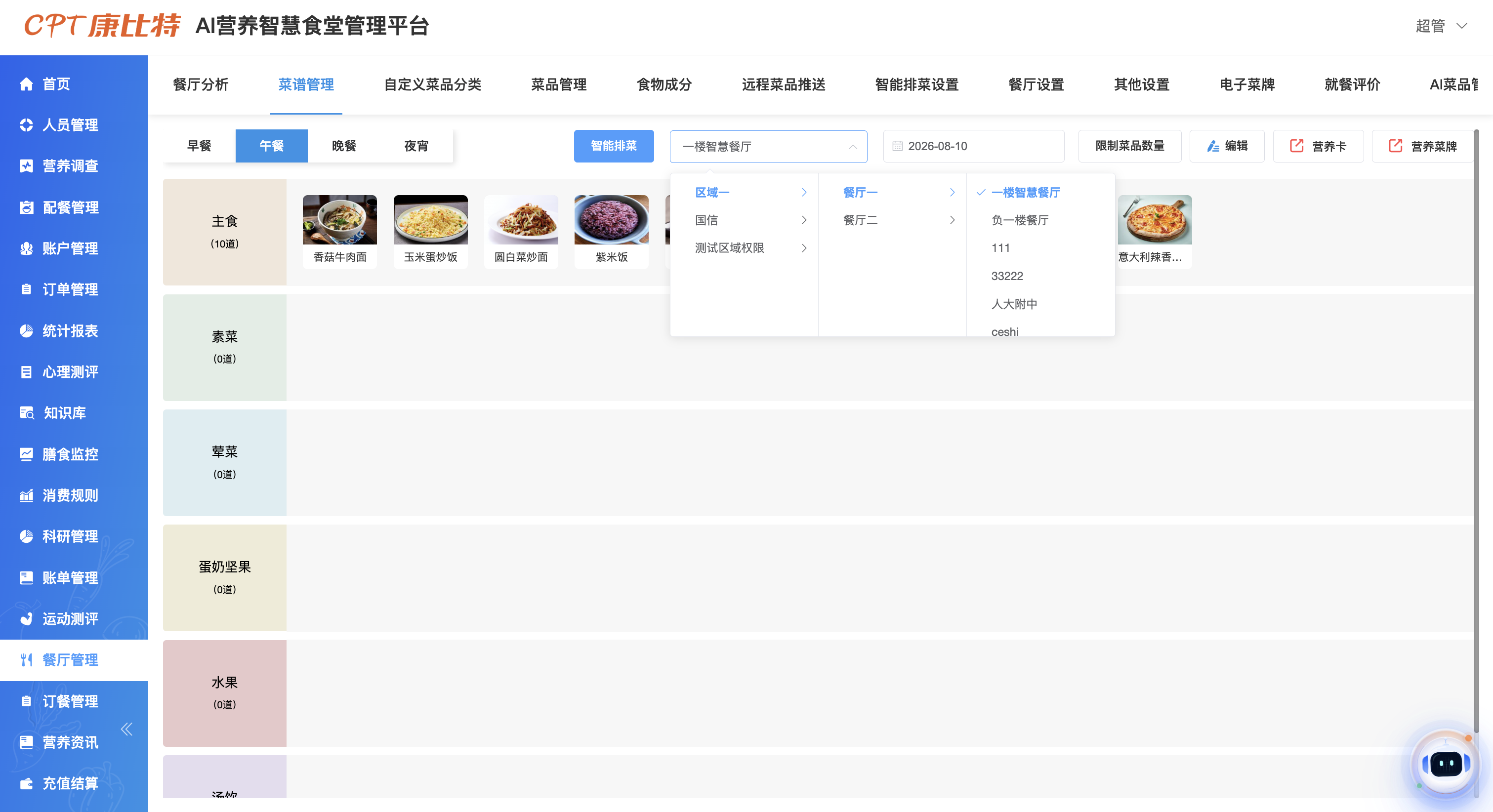This screenshot has height=812, width=1493.
Task: Click the 统计报表 pie chart icon
Action: pos(26,331)
